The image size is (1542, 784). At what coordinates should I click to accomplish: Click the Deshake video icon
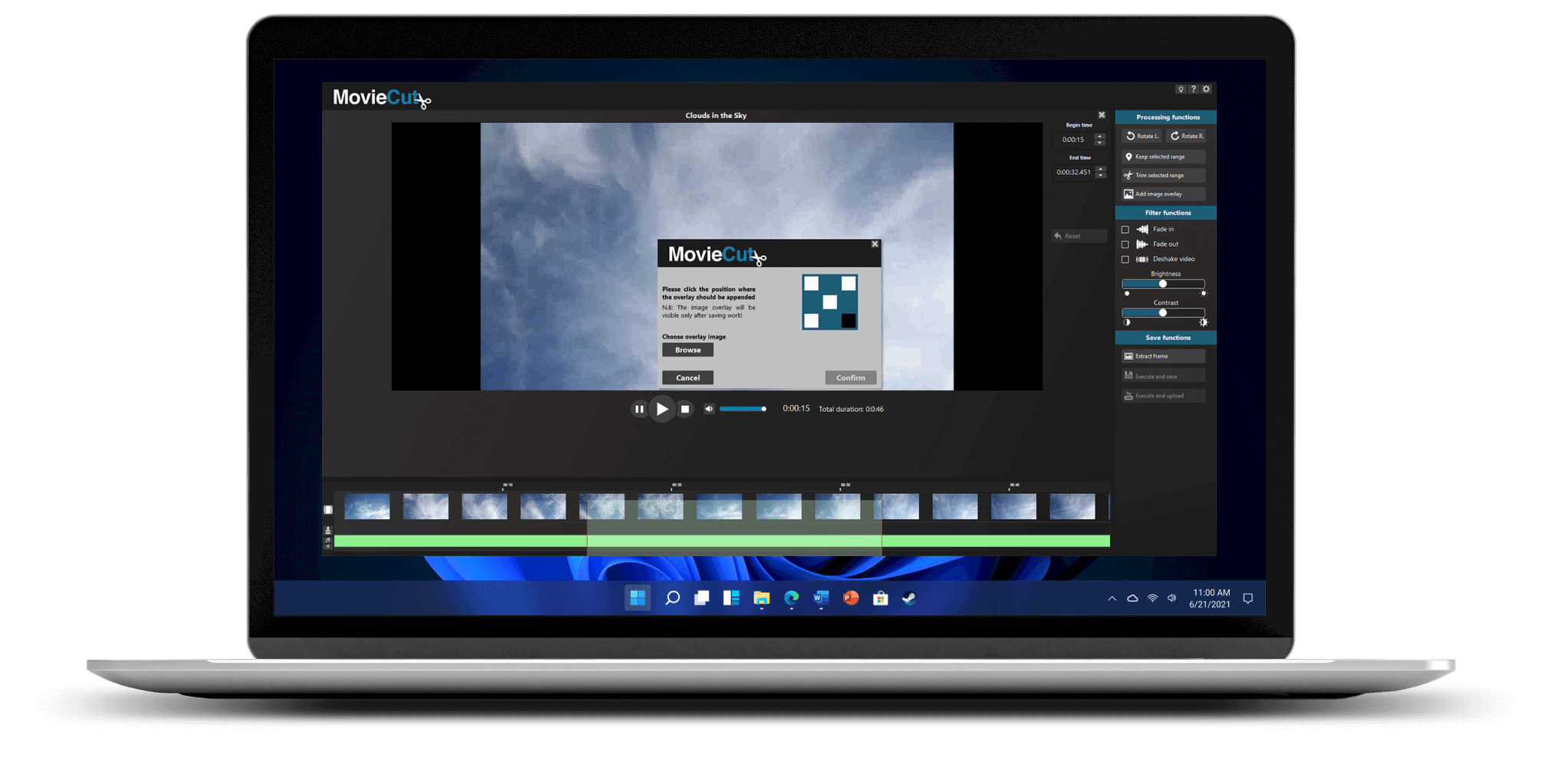(x=1142, y=259)
